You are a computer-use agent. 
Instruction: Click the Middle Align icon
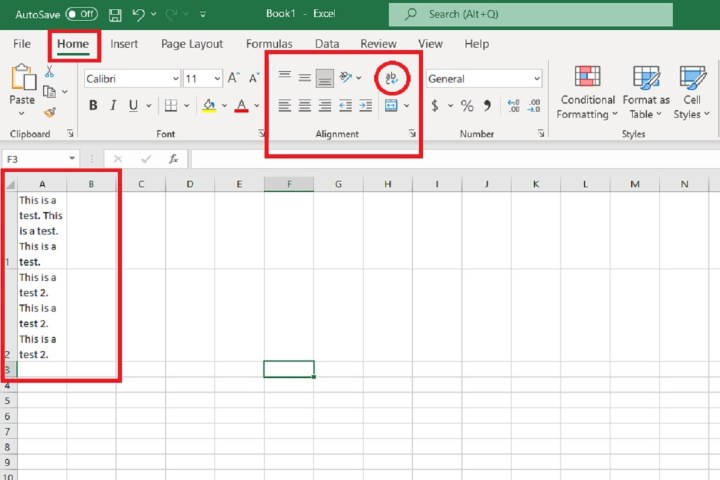click(x=304, y=78)
